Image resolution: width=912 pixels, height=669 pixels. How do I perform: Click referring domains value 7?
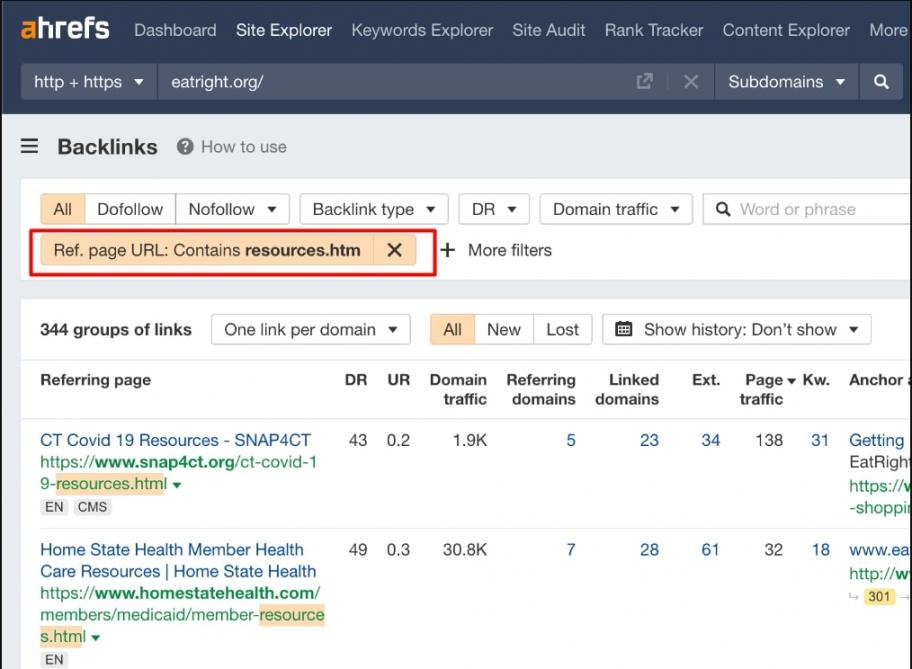(571, 549)
